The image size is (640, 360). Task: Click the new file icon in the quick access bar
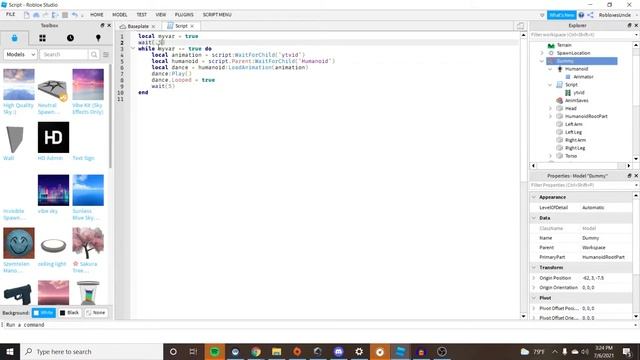tap(27, 15)
